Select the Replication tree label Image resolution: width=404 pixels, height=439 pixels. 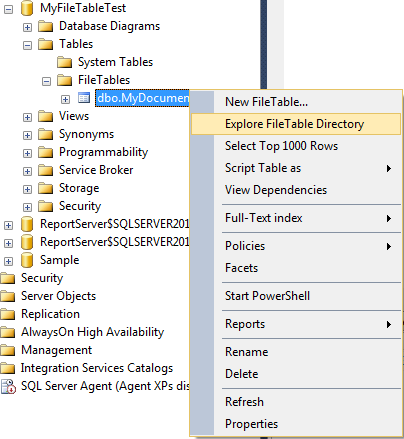click(50, 314)
